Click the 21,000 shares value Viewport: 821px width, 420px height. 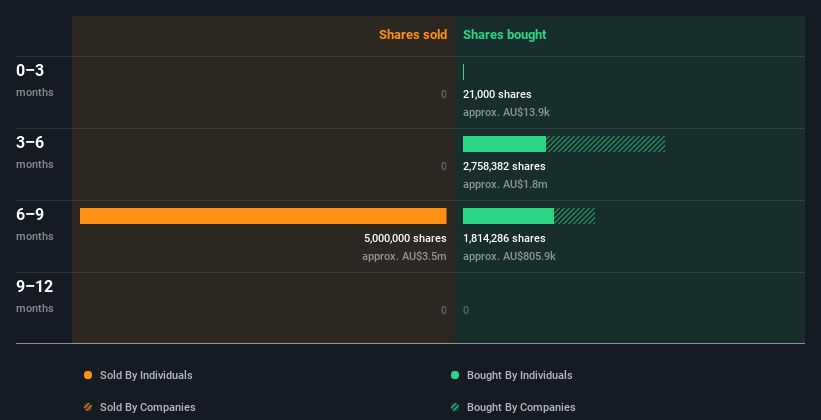tap(497, 94)
